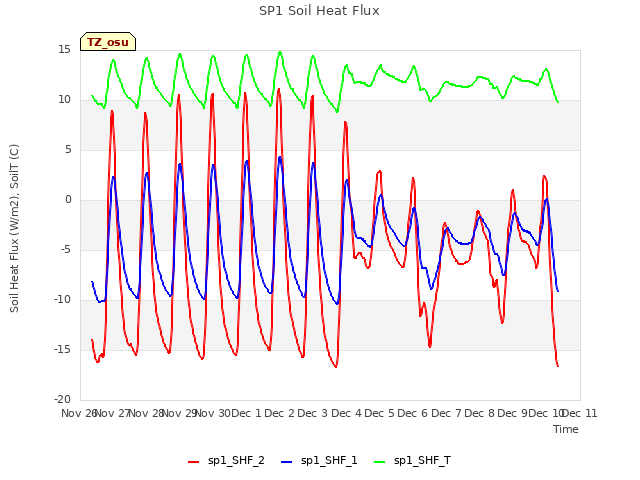
Task: Click the Dec 11 x-axis tick label
Action: (580, 413)
